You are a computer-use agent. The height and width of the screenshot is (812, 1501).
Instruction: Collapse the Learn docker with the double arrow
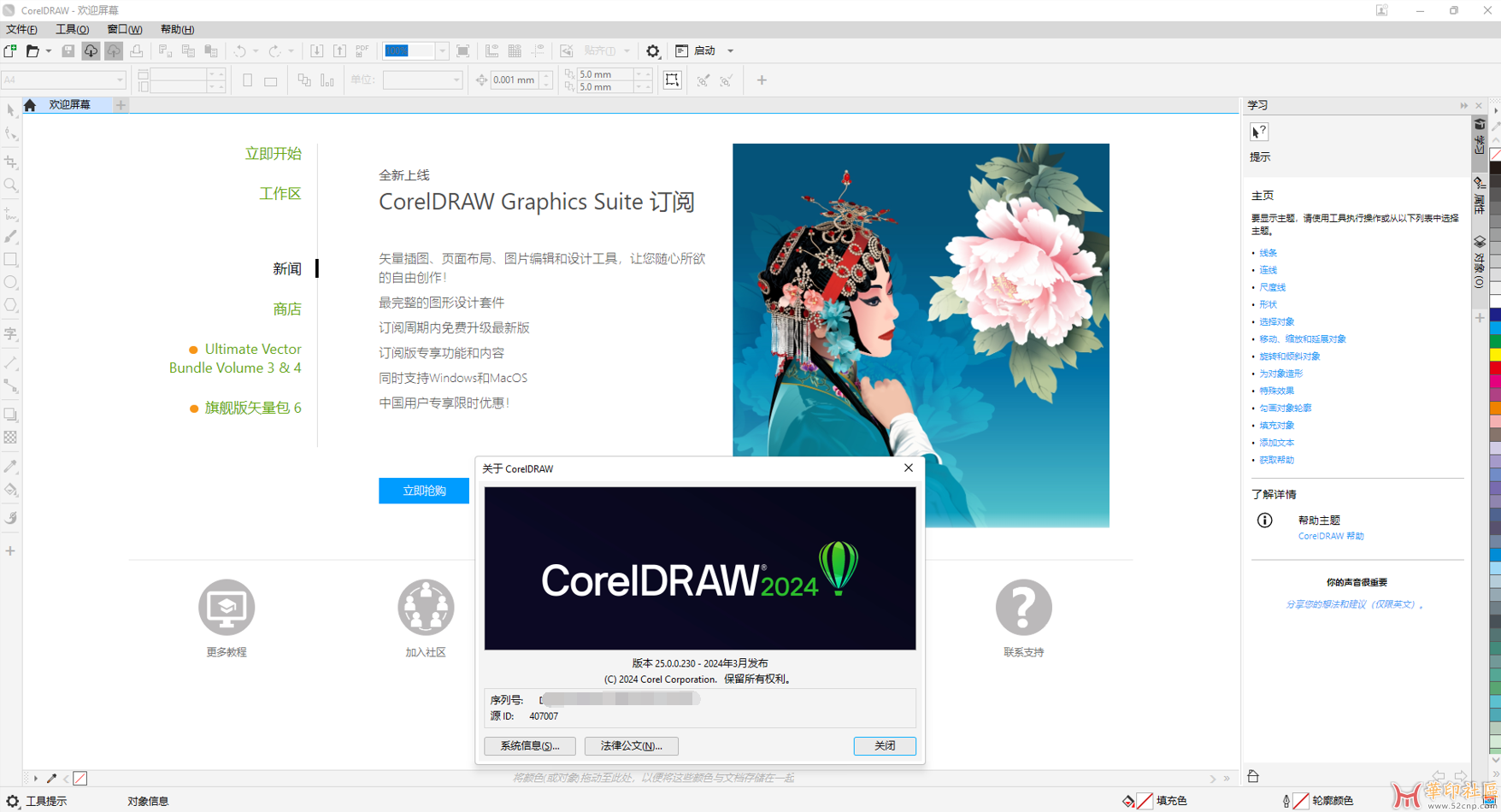tap(1463, 106)
